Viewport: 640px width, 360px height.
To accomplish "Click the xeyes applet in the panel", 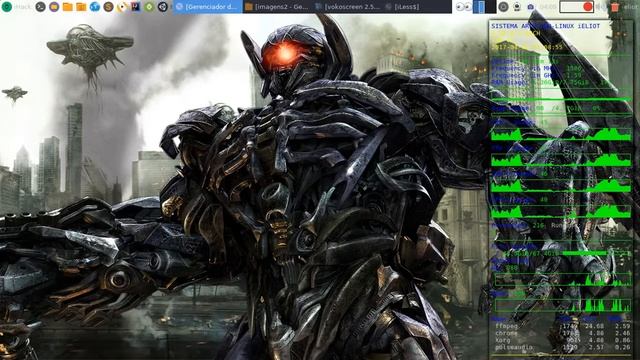I will (x=464, y=7).
